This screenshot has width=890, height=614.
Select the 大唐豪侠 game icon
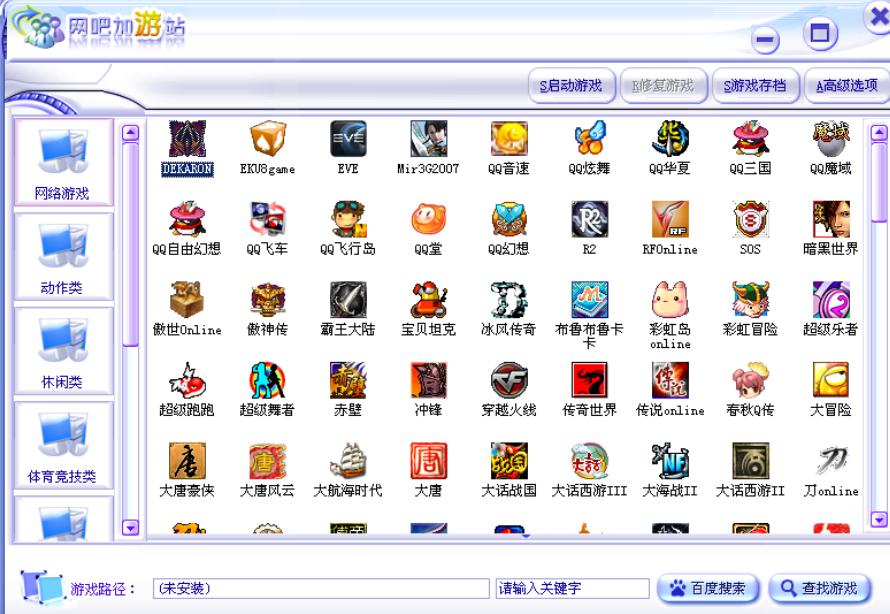[x=187, y=461]
